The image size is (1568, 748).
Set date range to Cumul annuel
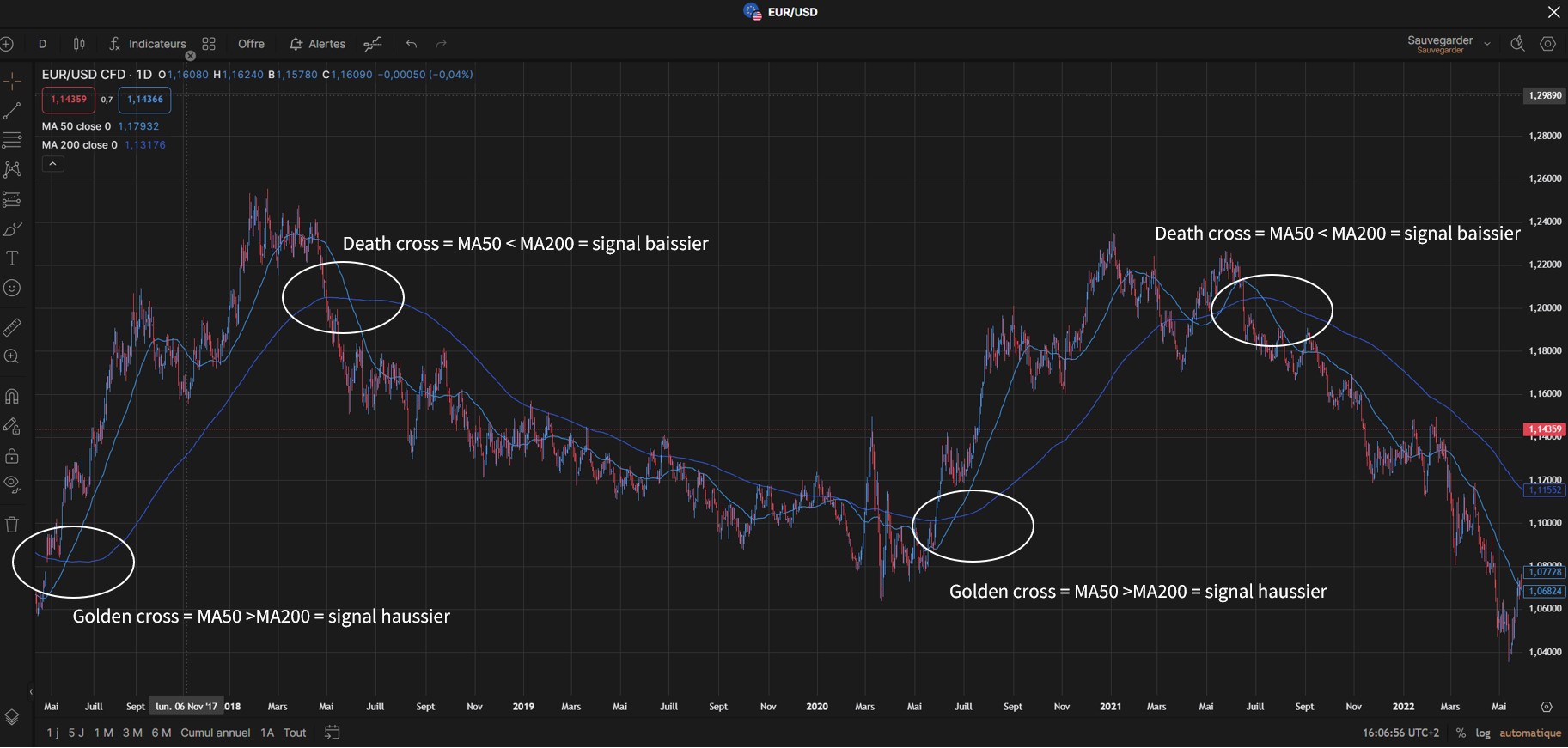216,733
